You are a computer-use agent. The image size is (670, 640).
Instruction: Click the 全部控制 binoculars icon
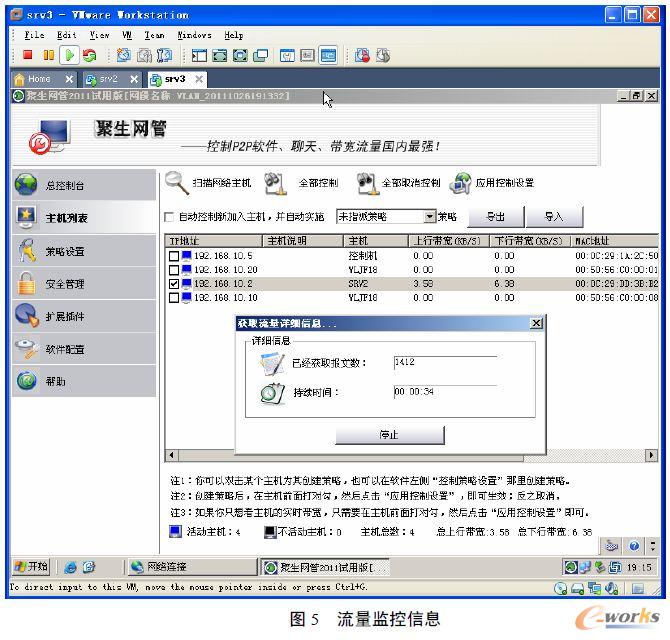pos(275,182)
